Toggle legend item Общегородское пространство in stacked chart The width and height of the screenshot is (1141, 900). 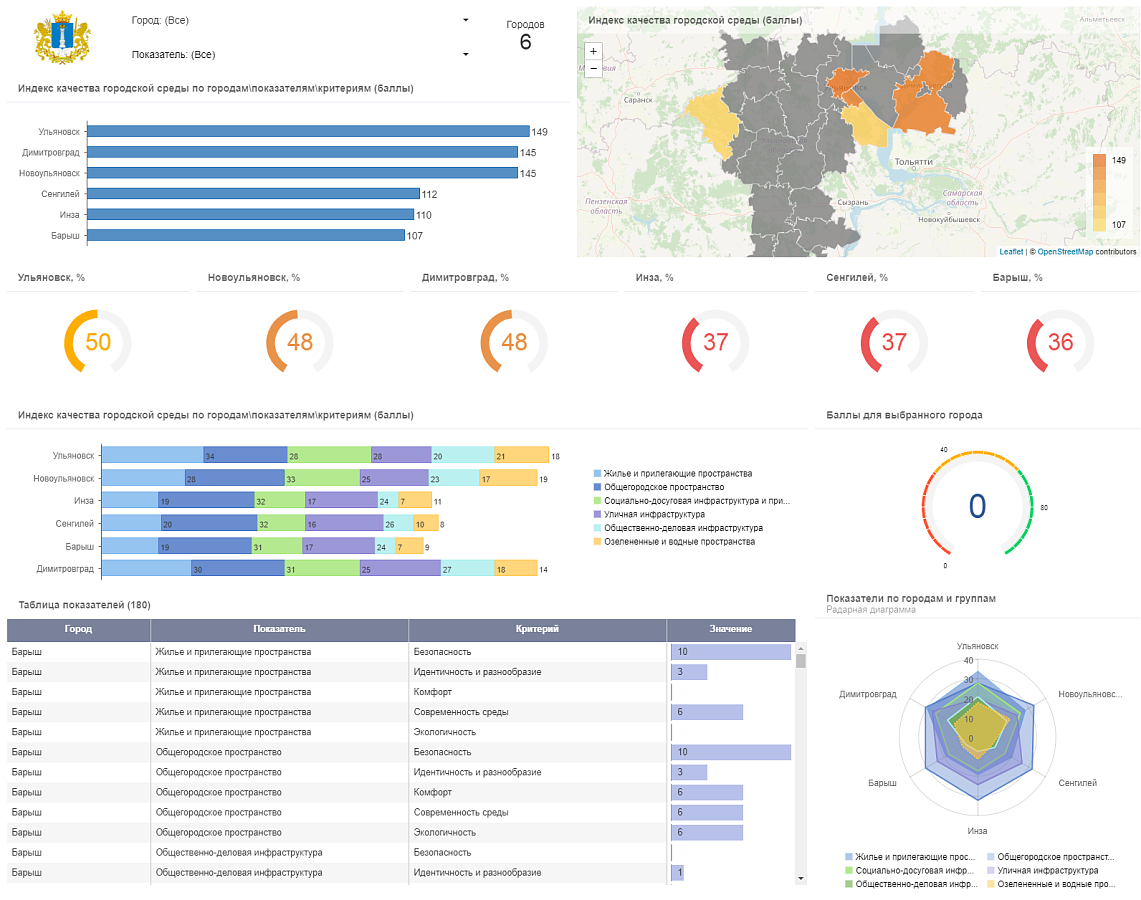(659, 487)
